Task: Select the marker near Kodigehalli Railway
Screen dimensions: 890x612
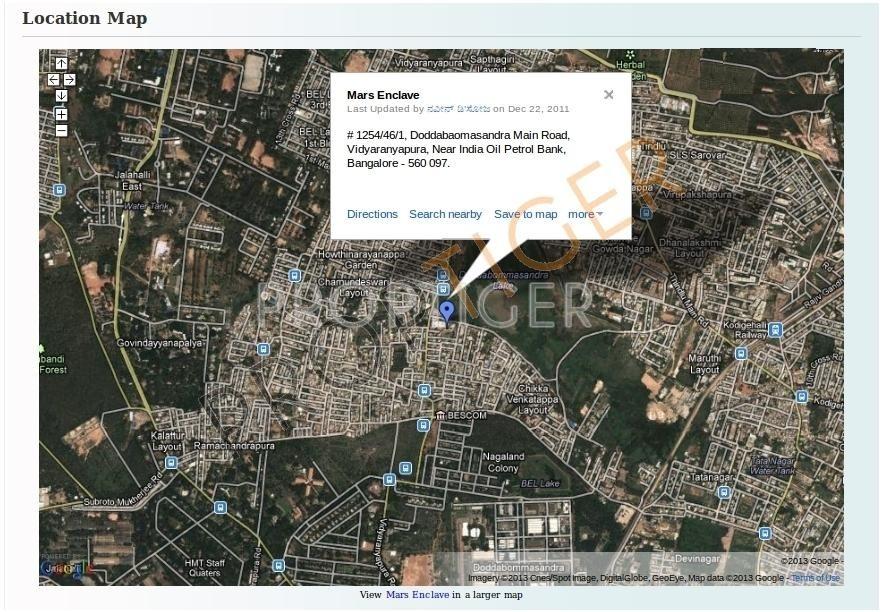Action: tap(774, 330)
